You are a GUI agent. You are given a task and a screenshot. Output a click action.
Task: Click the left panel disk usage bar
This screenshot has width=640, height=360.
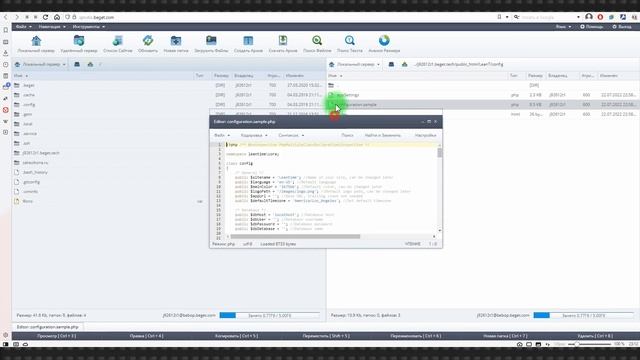(269, 316)
